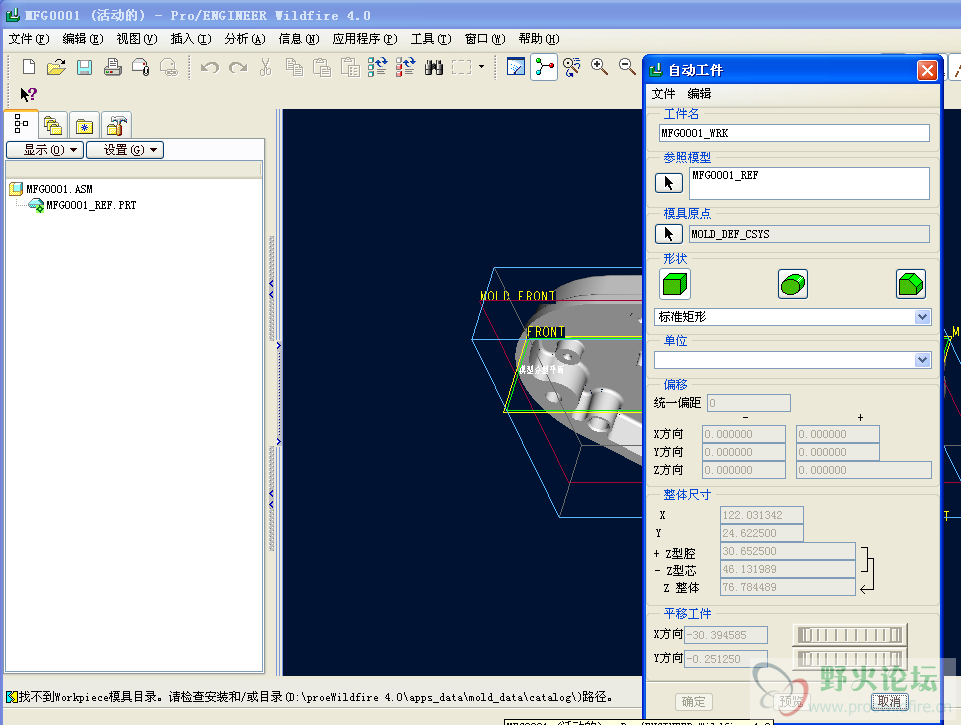Click the Y方向 translate thumbwheel slider
The image size is (961, 725).
(x=851, y=659)
